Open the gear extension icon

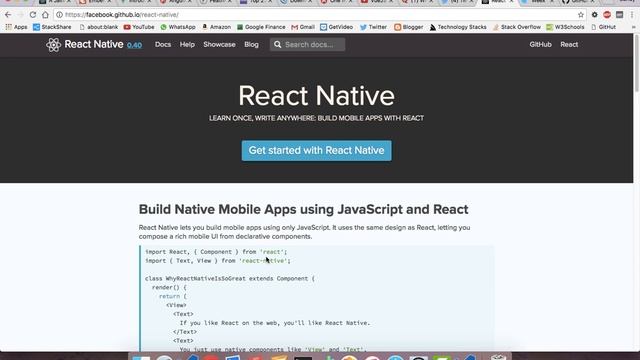click(595, 15)
